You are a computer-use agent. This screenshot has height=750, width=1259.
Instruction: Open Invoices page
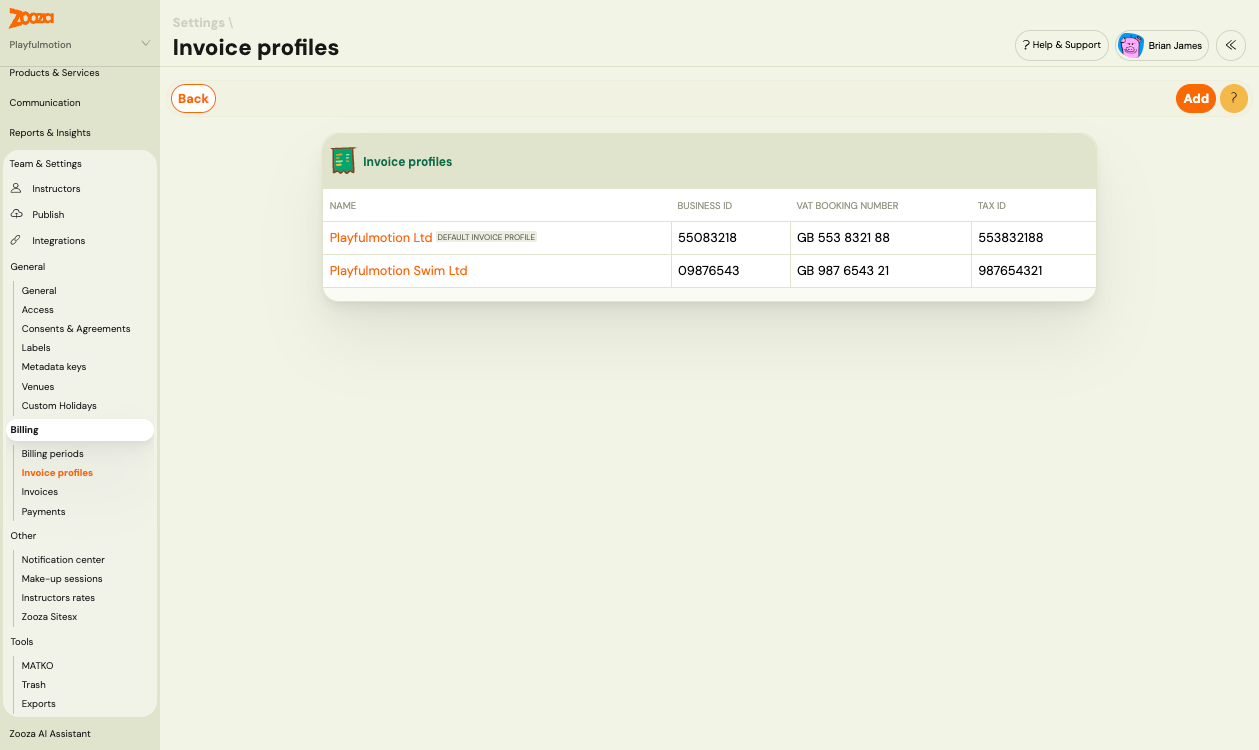point(40,492)
